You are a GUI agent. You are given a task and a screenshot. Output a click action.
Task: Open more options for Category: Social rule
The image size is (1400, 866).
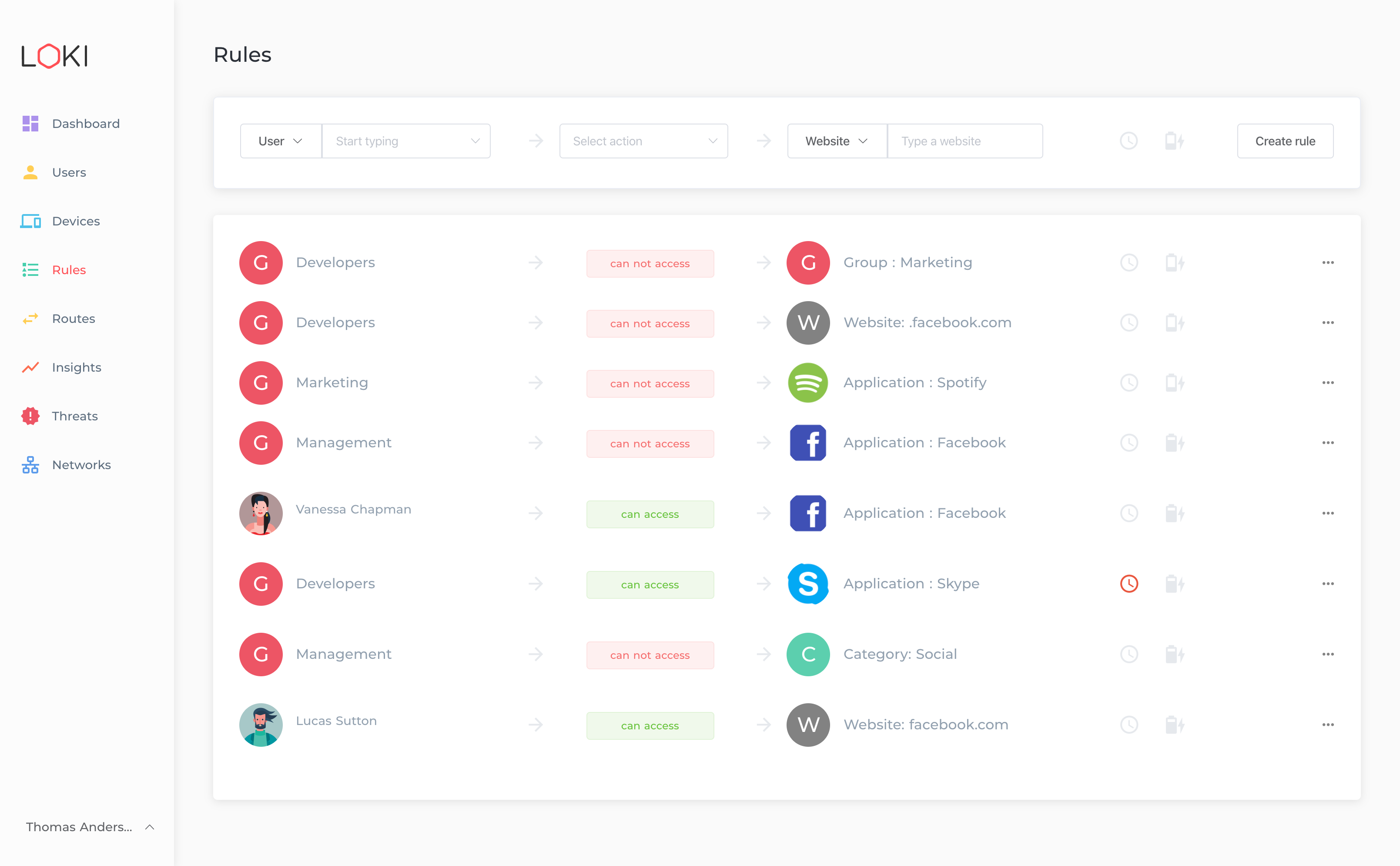tap(1328, 654)
